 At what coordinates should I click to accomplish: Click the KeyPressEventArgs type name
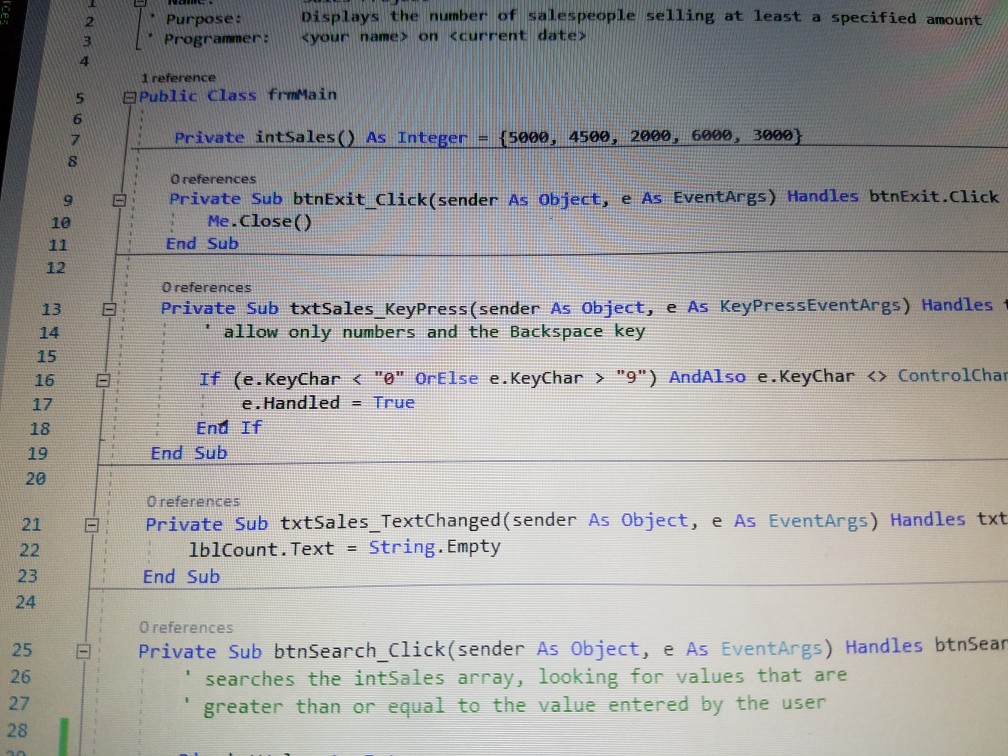click(x=809, y=306)
